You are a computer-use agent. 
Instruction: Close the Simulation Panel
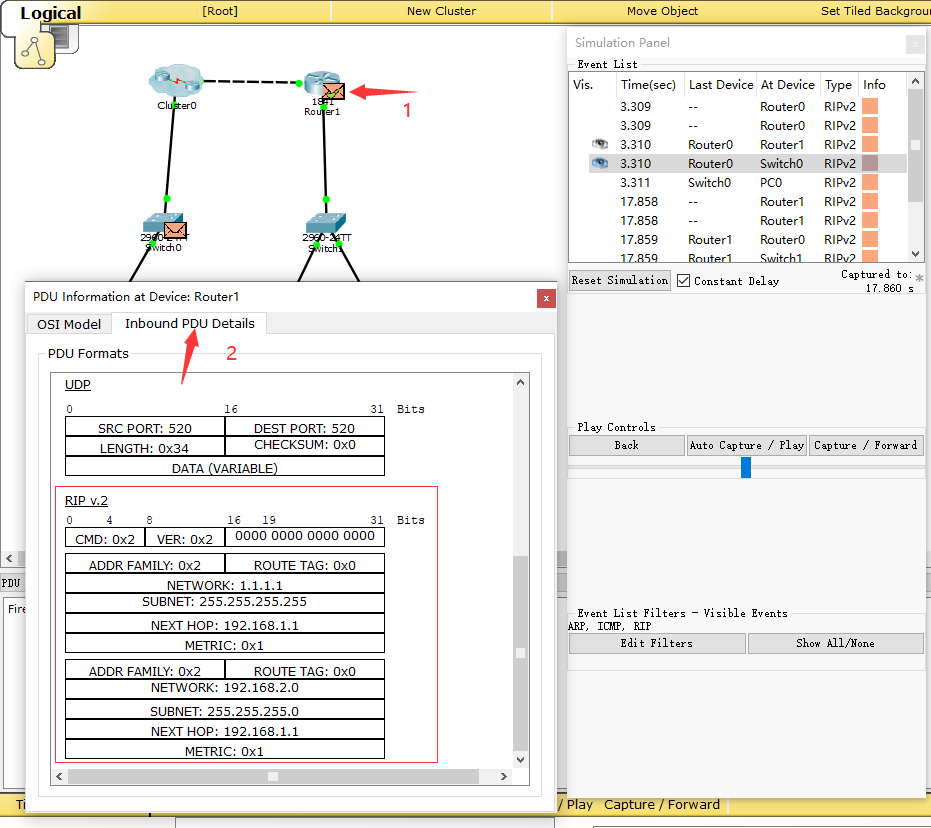pyautogui.click(x=916, y=44)
